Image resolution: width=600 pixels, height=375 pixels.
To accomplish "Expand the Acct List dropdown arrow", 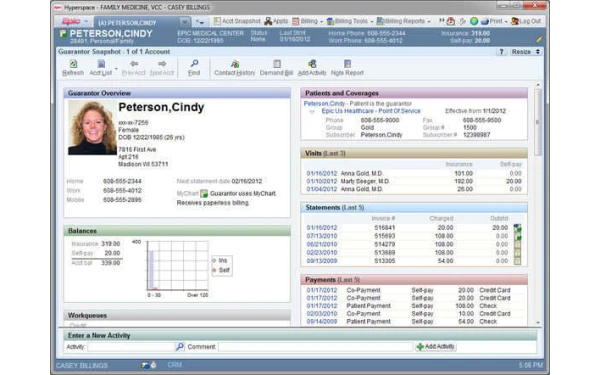I will [116, 69].
